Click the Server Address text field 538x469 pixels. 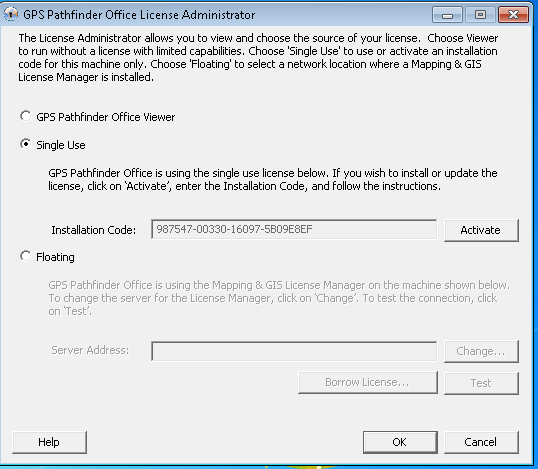click(x=294, y=351)
